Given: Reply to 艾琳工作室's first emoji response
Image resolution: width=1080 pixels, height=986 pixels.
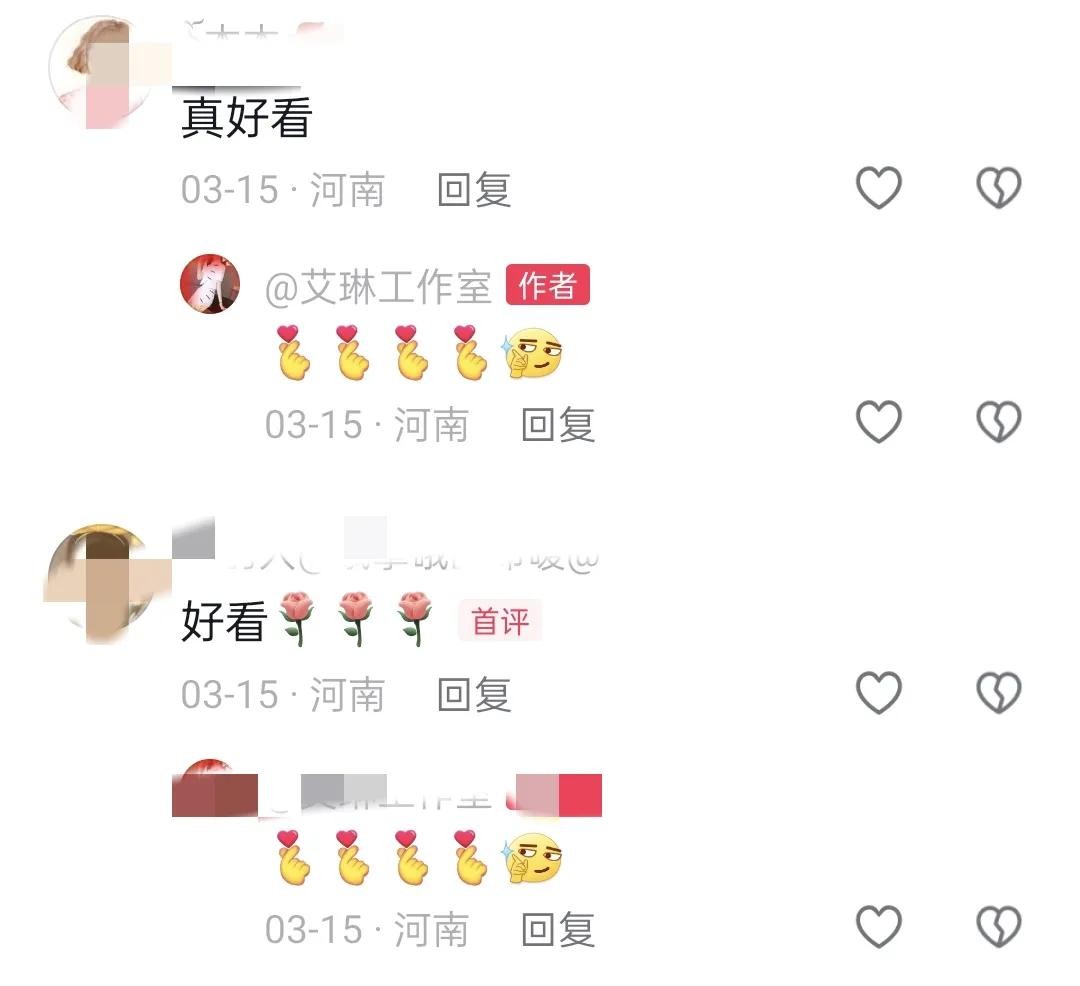Looking at the screenshot, I should (x=559, y=424).
